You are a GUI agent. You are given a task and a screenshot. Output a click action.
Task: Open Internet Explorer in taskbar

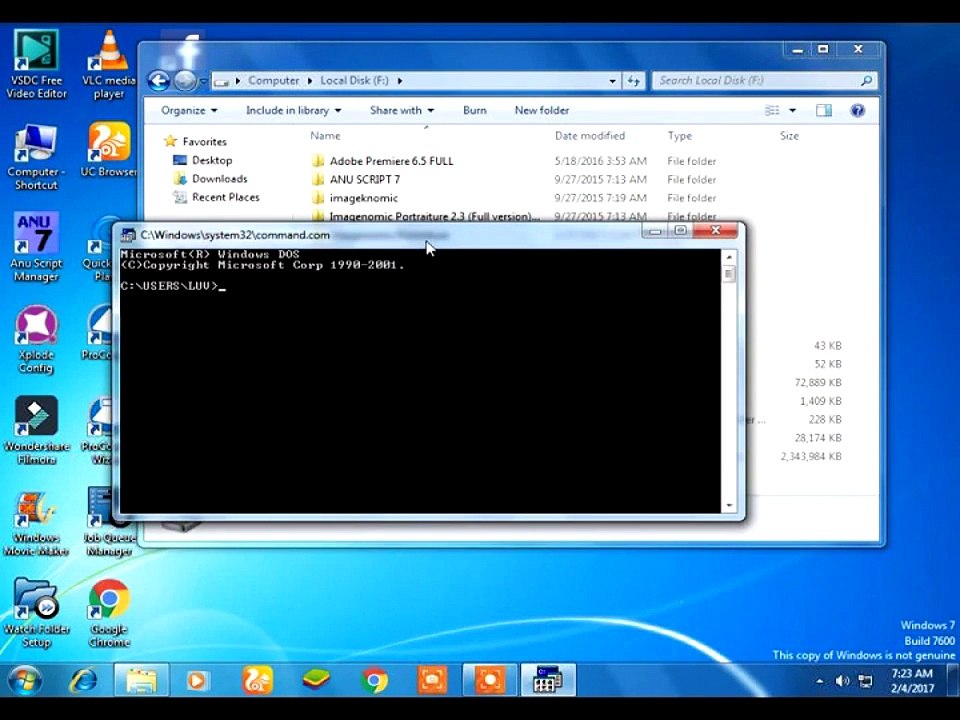[83, 680]
